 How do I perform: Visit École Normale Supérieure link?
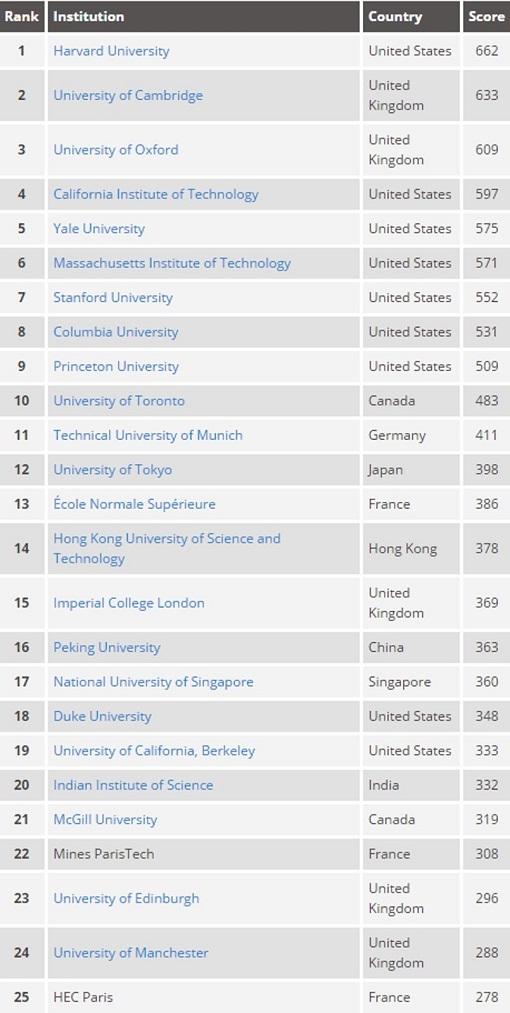click(134, 503)
